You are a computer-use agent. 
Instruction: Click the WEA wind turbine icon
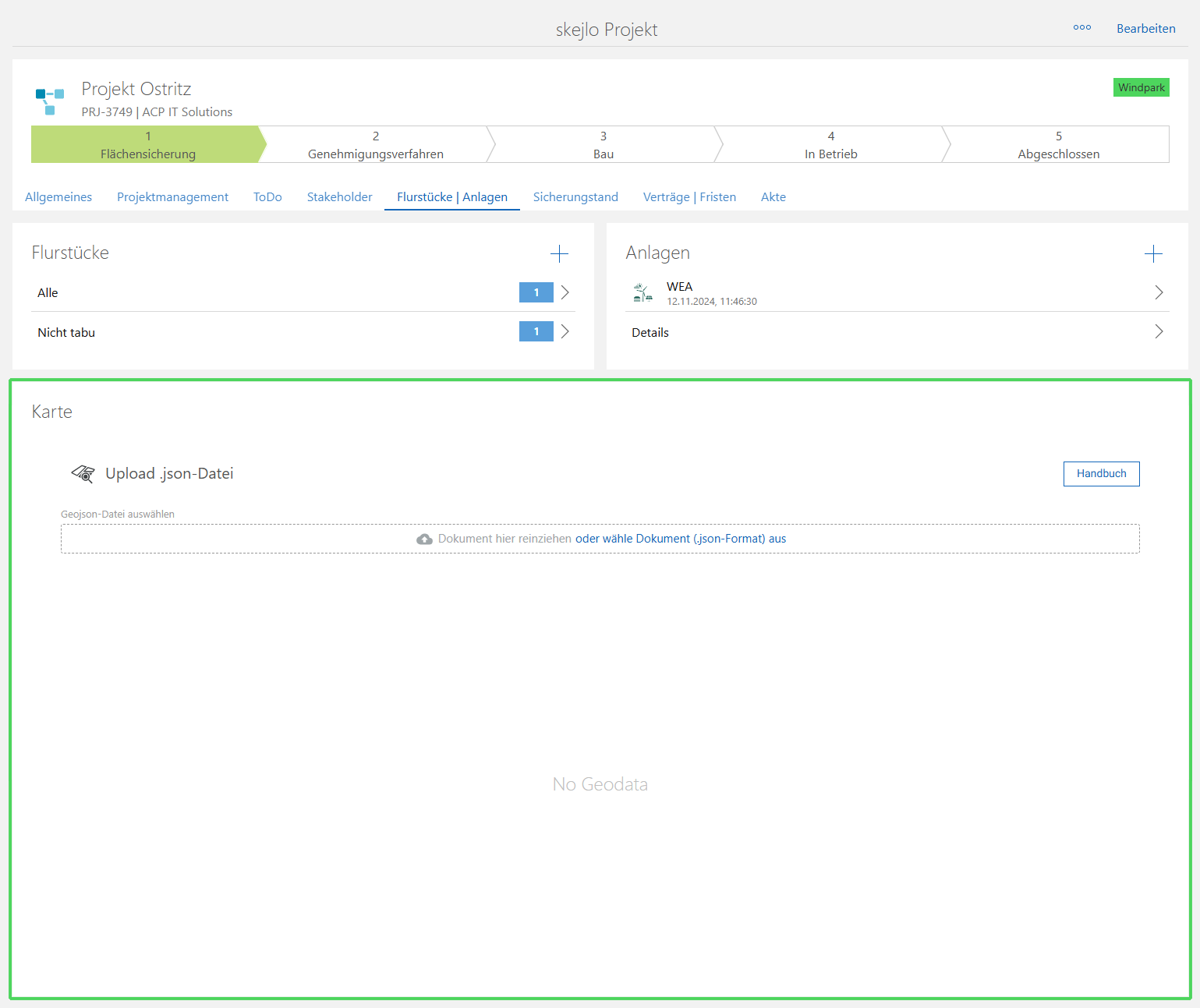click(x=642, y=293)
